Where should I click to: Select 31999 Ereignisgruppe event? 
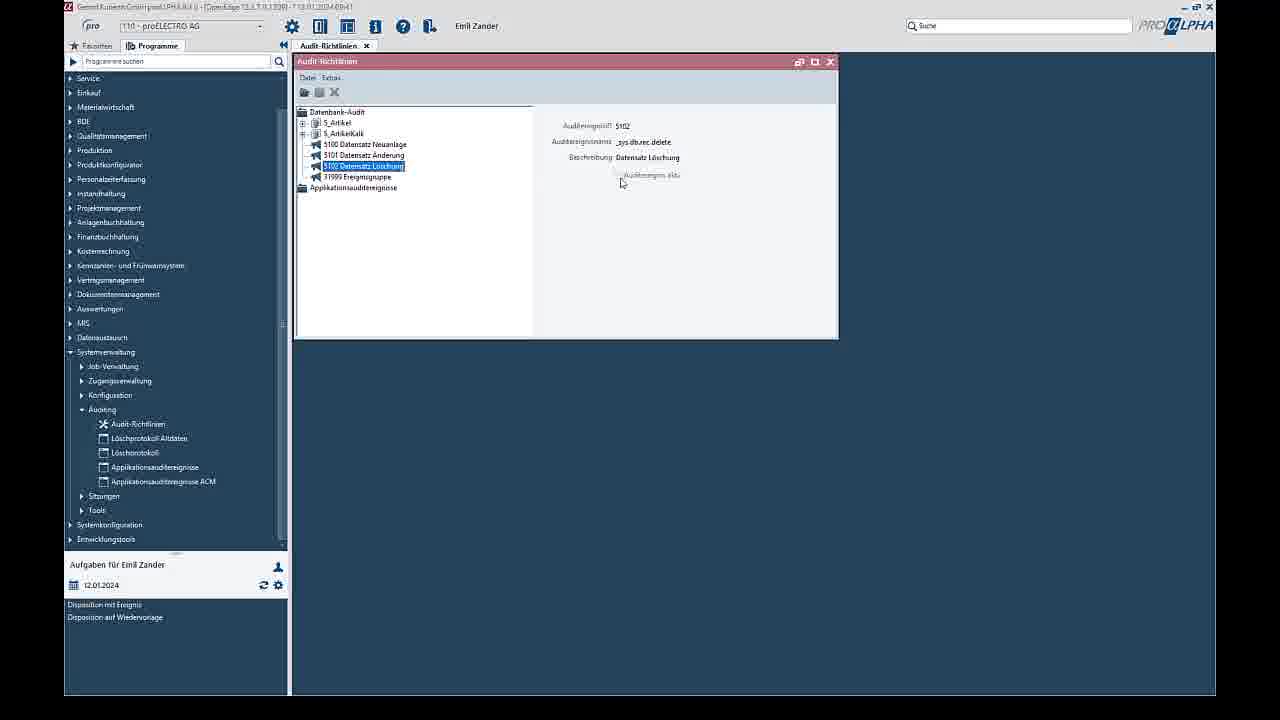tap(357, 178)
